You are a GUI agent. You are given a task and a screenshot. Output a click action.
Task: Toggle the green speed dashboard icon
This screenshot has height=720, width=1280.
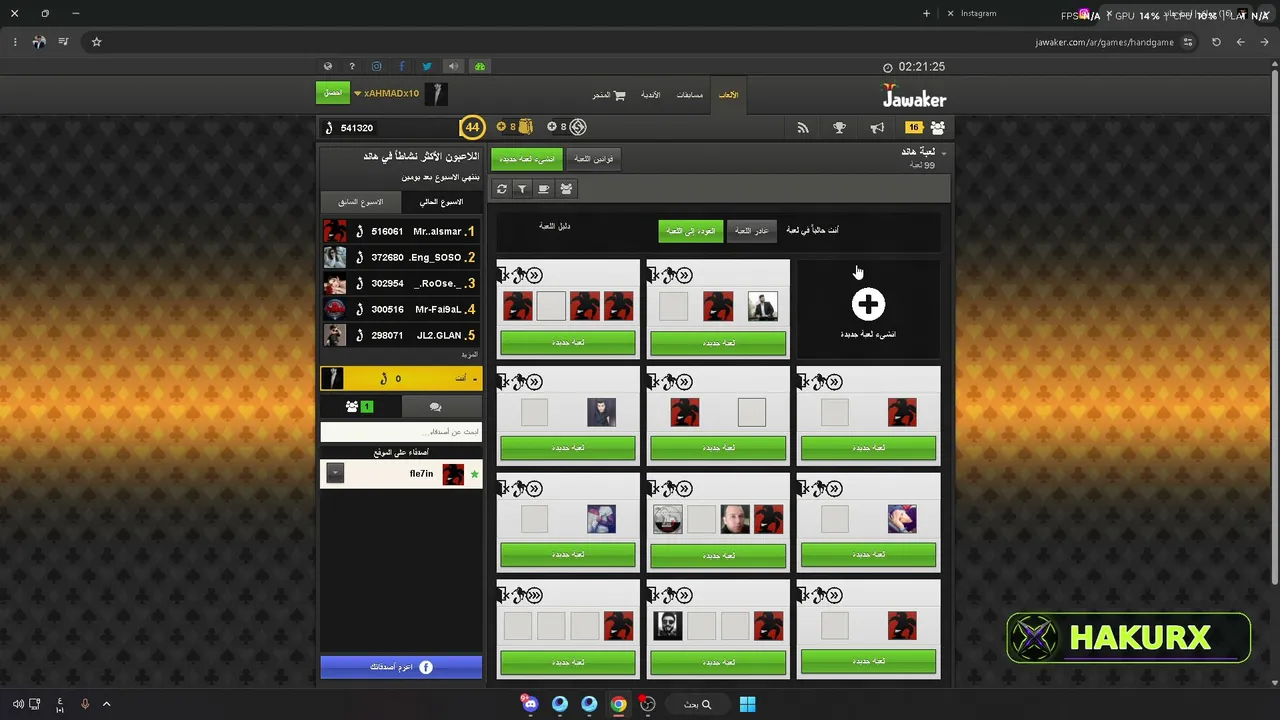click(480, 67)
